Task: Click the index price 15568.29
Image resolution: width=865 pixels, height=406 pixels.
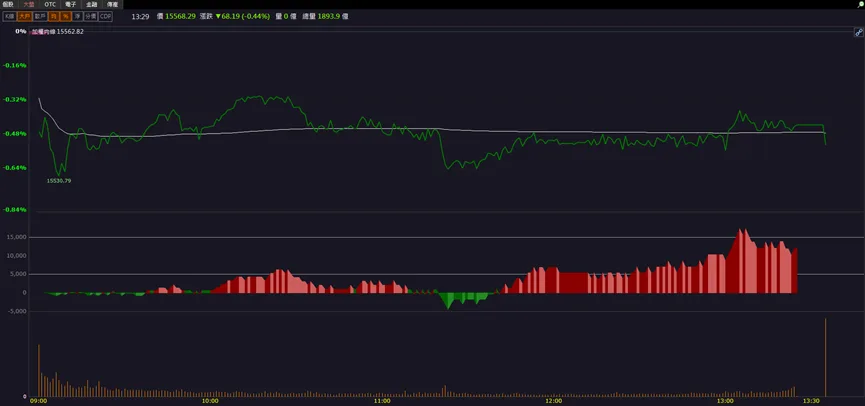Action: [x=180, y=17]
